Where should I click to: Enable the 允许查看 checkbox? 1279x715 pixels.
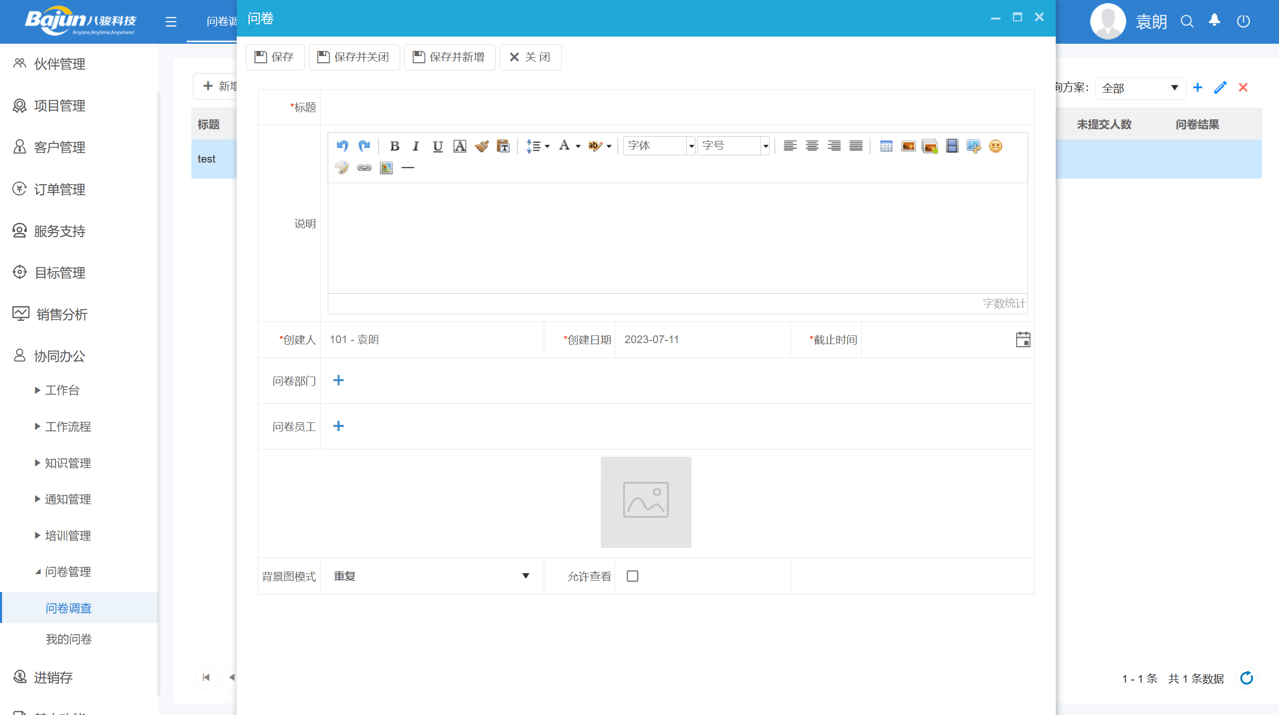click(x=632, y=576)
